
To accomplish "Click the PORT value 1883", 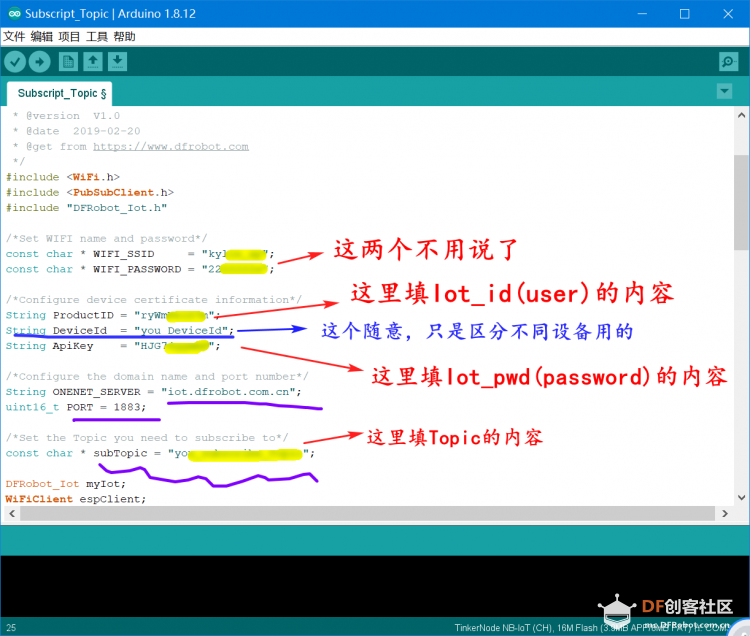I will click(x=127, y=407).
